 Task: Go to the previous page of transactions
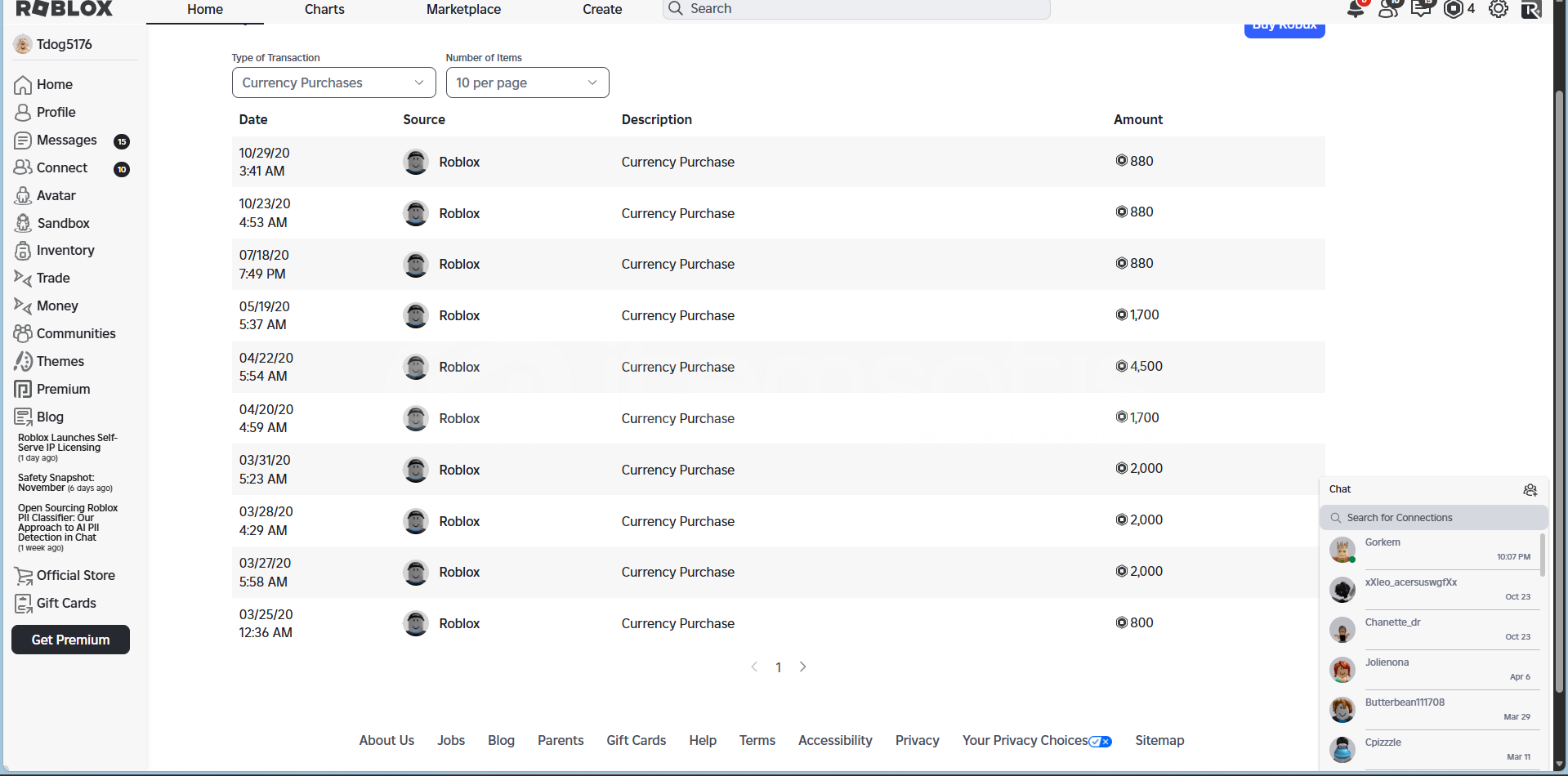[754, 667]
